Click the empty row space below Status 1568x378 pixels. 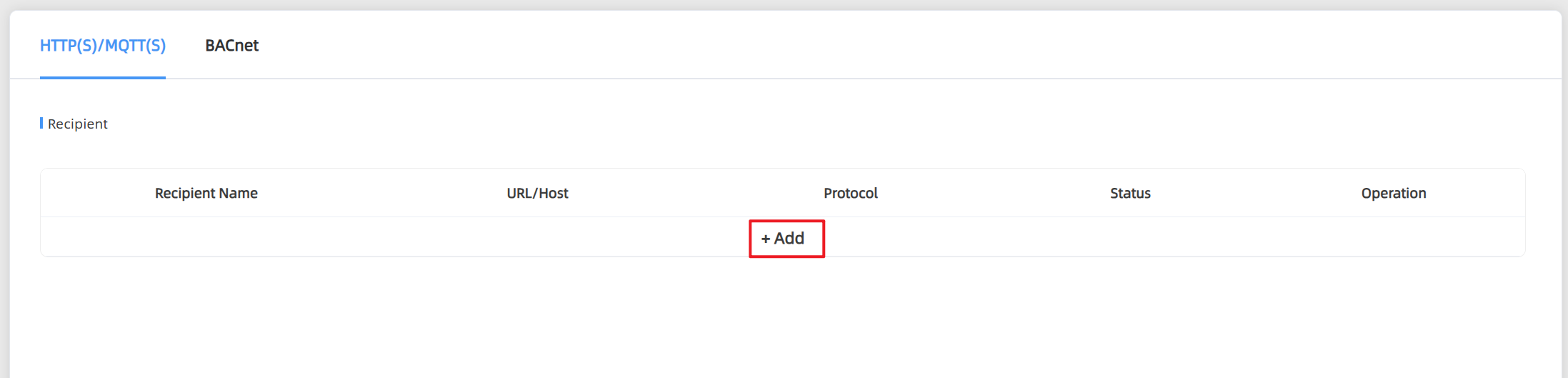(1130, 237)
